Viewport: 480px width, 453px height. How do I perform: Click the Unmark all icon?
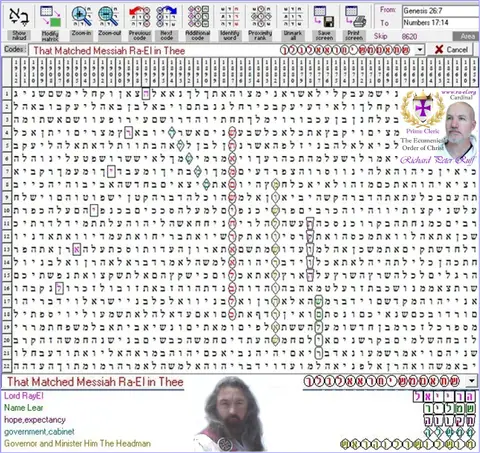[292, 17]
